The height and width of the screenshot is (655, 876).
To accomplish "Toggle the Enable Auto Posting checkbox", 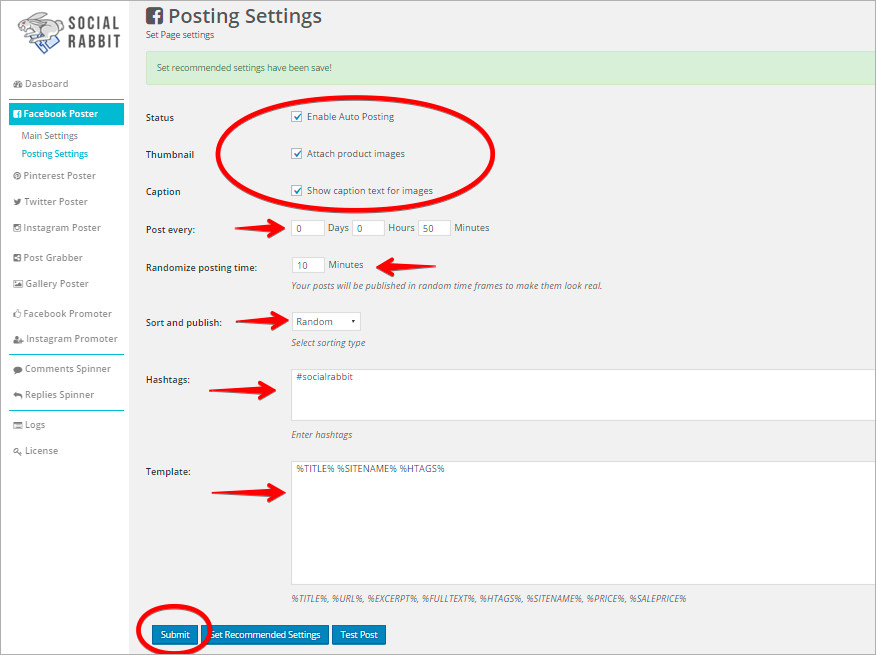I will tap(297, 117).
